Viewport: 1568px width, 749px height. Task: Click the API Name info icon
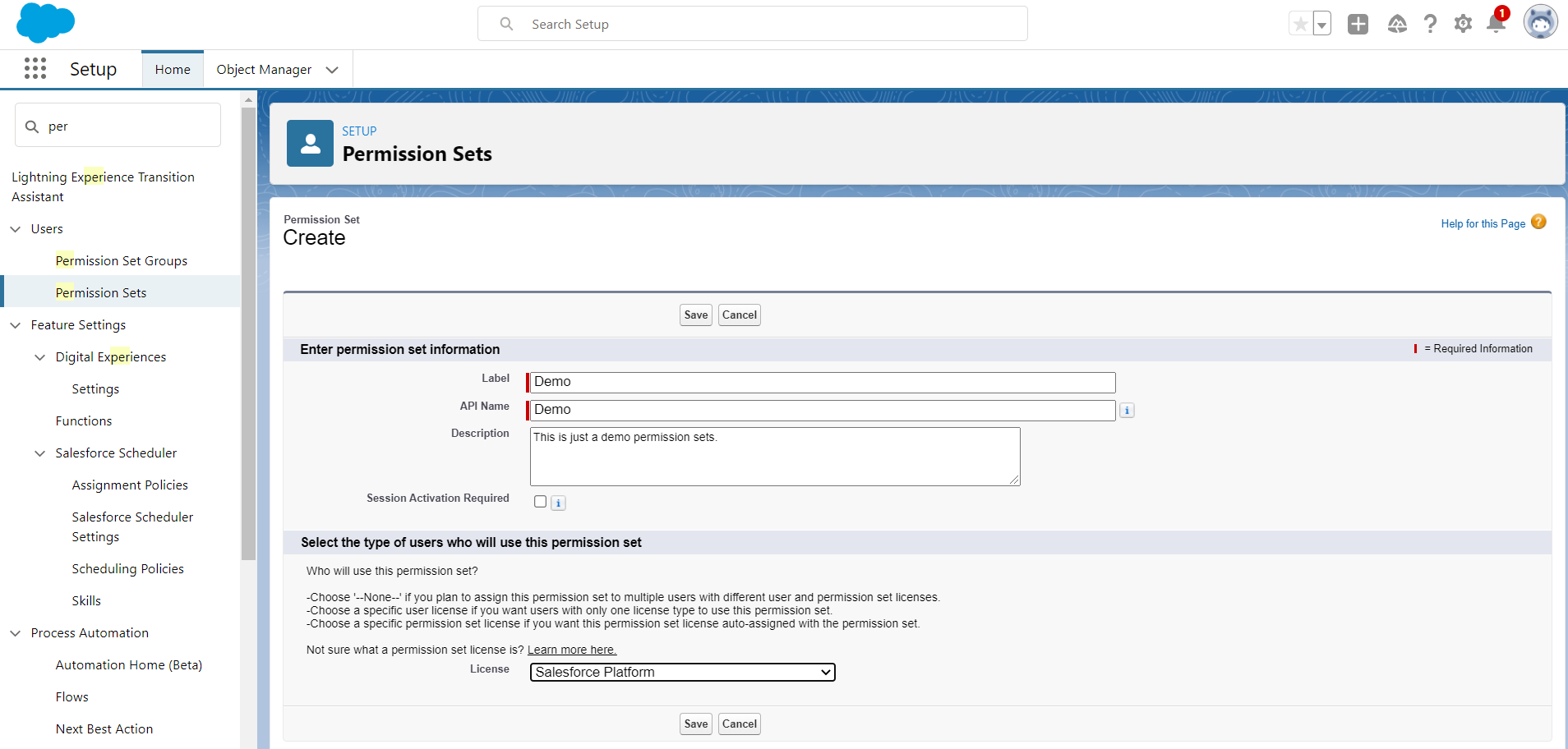[x=1127, y=411]
